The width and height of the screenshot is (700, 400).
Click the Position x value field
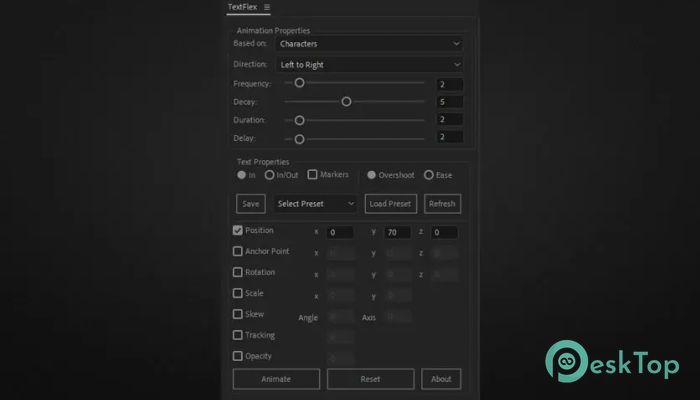340,232
